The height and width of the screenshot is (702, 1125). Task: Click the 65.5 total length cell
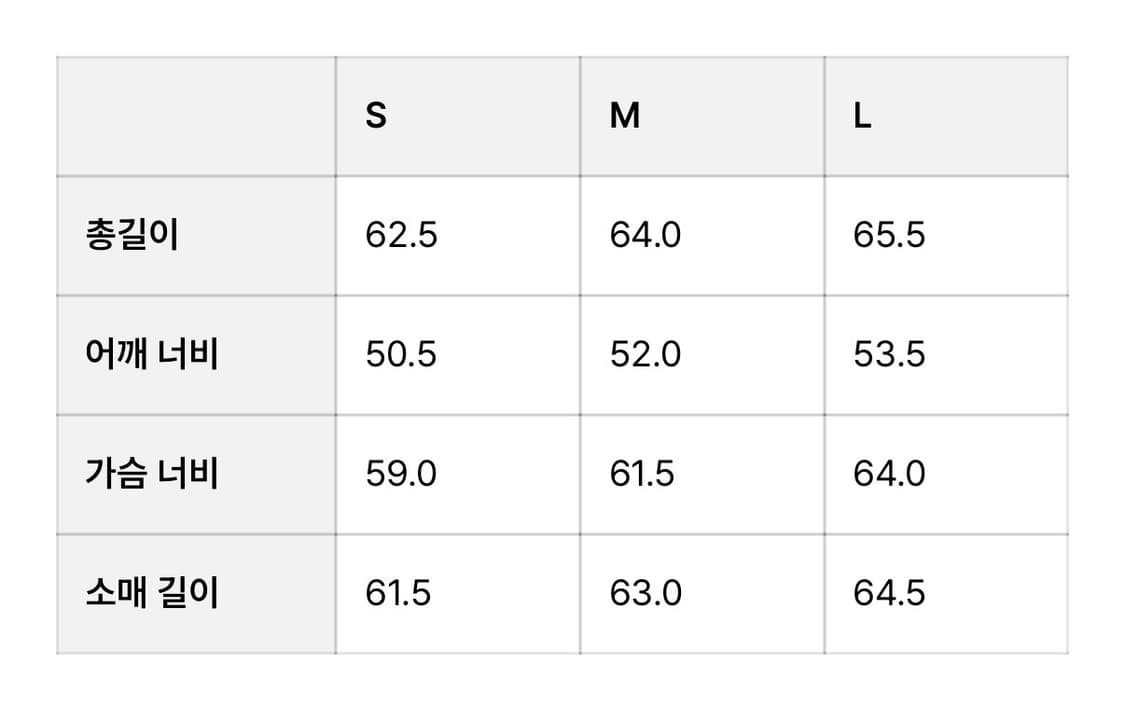[x=889, y=236]
